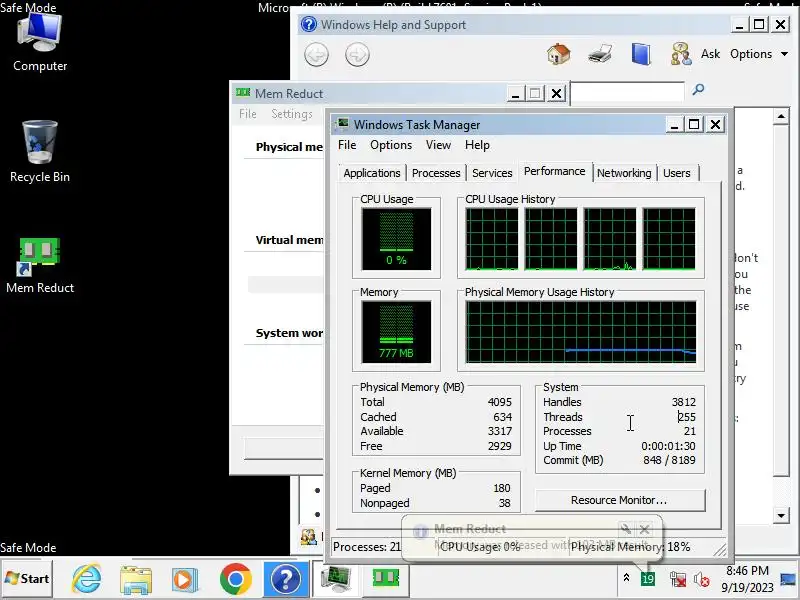Open Help and Support home page
The height and width of the screenshot is (600, 800).
tap(559, 54)
